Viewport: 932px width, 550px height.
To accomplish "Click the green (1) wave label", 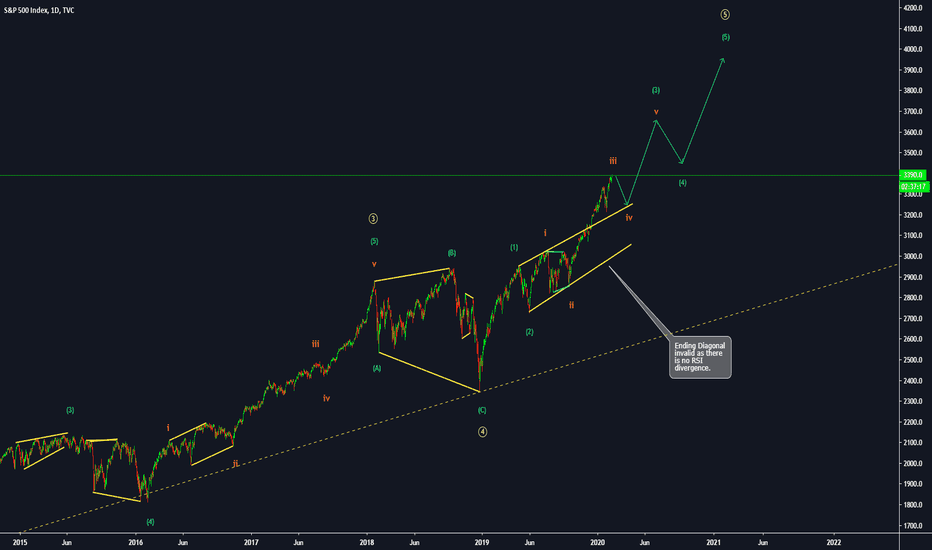I will [514, 247].
